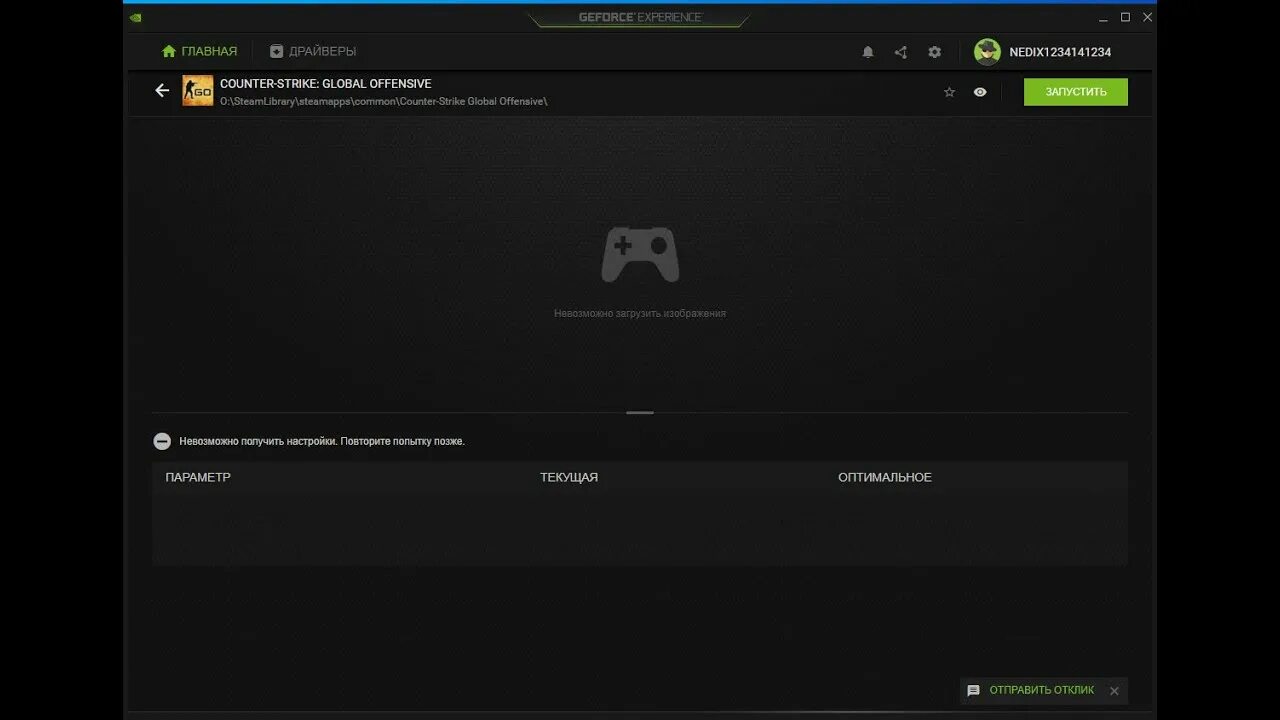Screen dimensions: 1280x720
Task: Click the settings retrieval error message
Action: [x=322, y=441]
